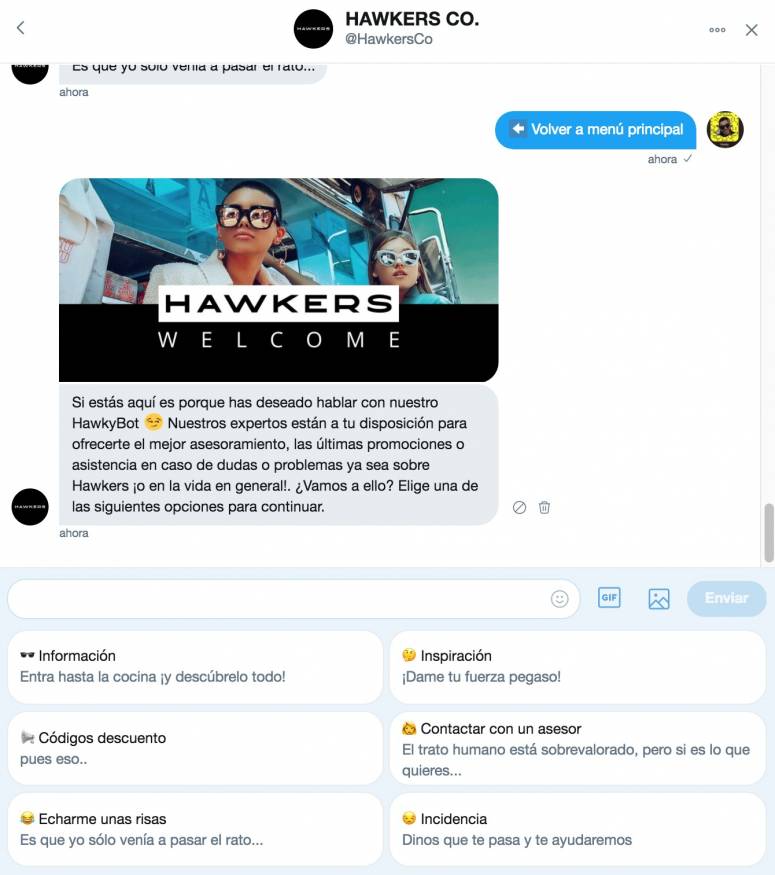The width and height of the screenshot is (775, 875).
Task: Pick the Incidencia quick reply option
Action: [x=577, y=829]
